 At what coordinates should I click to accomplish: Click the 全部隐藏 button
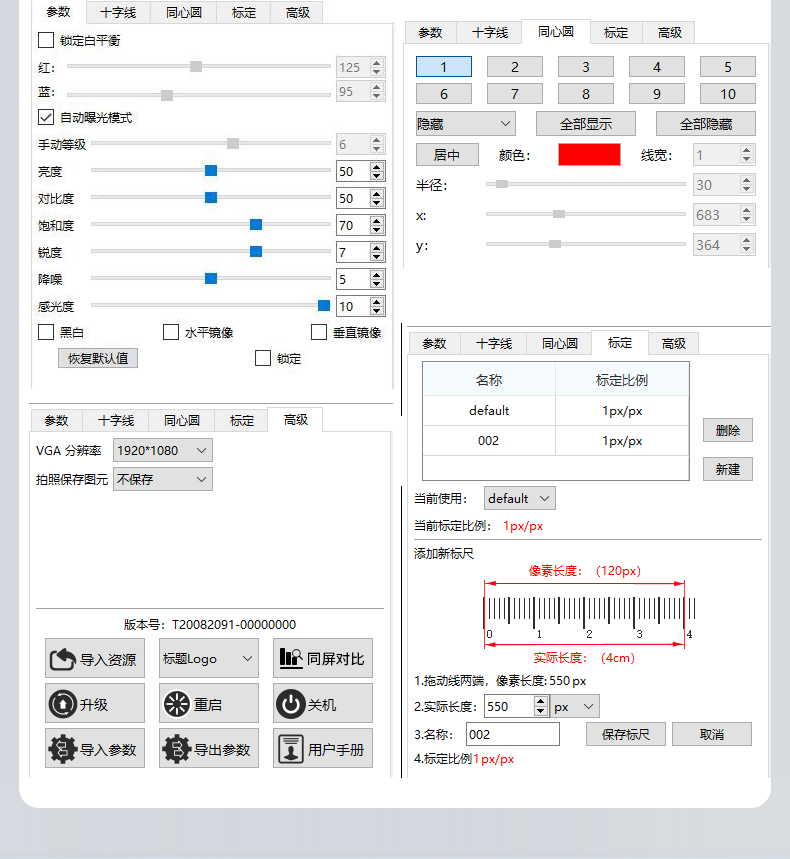click(x=706, y=124)
